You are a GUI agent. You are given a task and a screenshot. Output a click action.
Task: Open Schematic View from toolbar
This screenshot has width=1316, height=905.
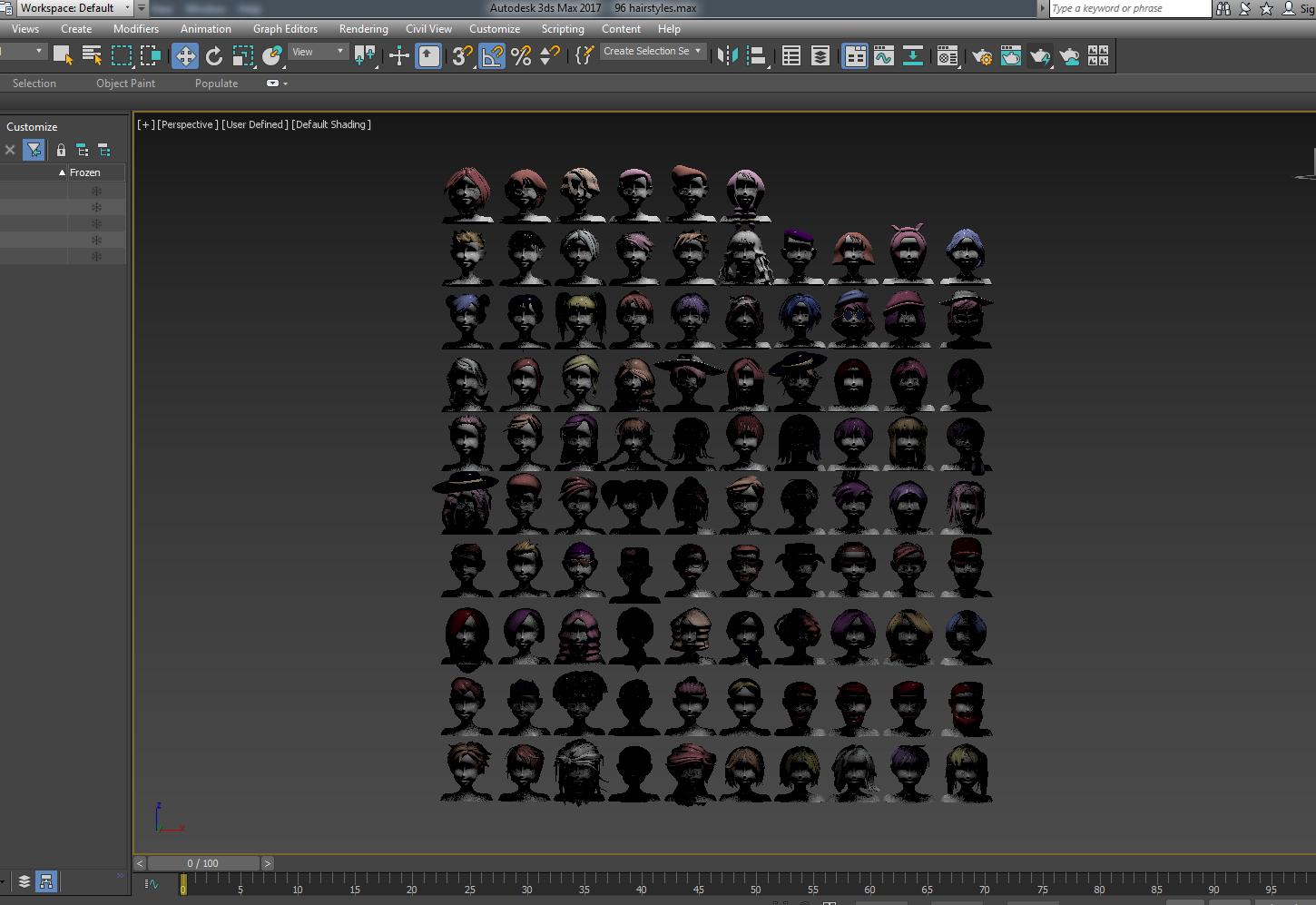click(x=912, y=56)
